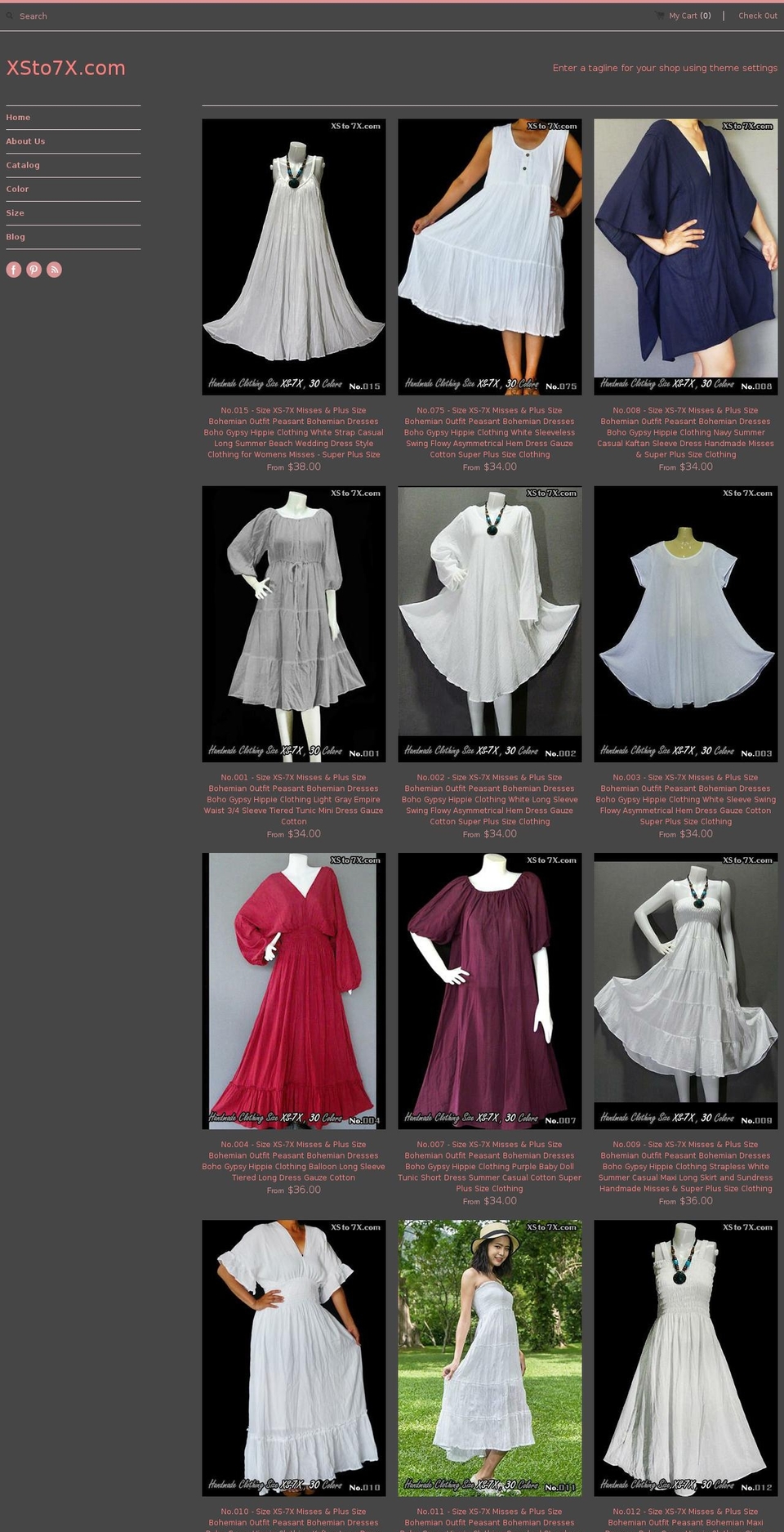
Task: View the No.010 white dress photo
Action: (294, 1358)
